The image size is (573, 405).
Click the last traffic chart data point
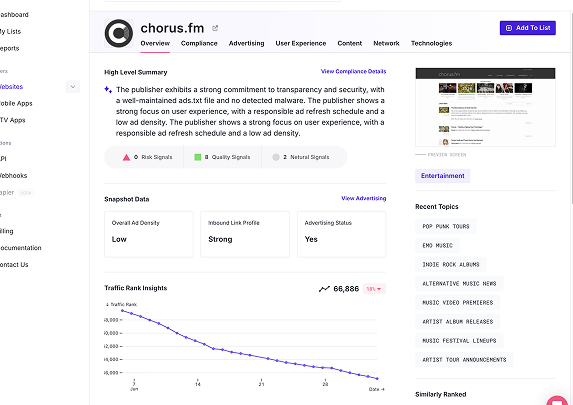[377, 379]
